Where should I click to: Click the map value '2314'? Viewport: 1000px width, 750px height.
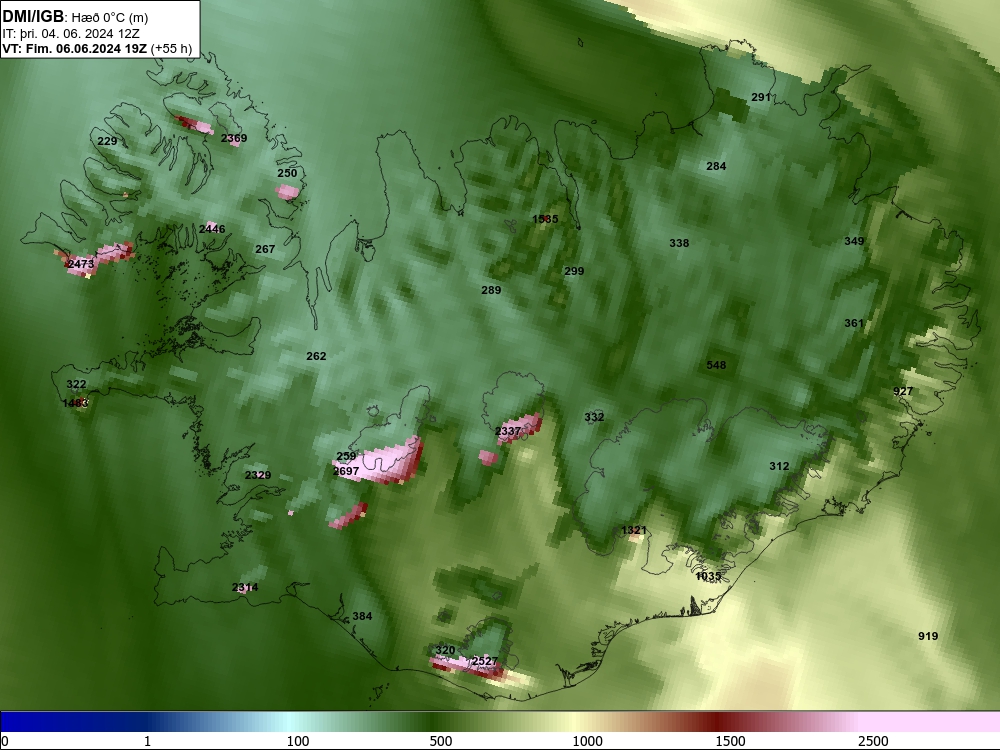[x=245, y=587]
